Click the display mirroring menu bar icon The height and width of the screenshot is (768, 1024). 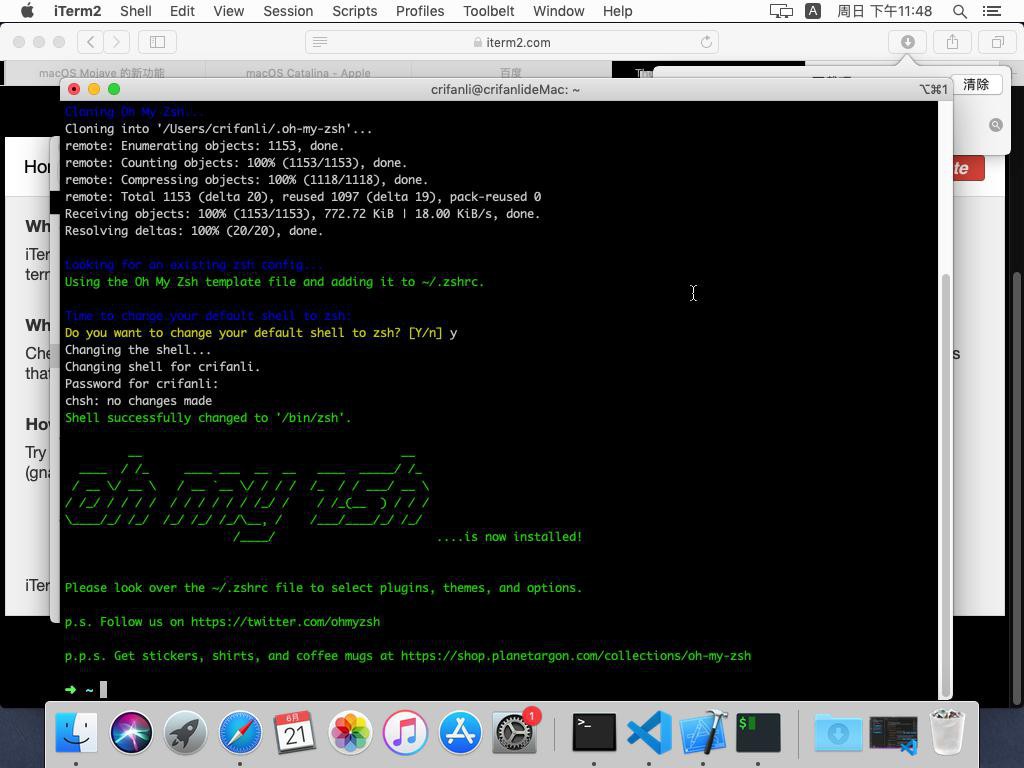click(781, 11)
